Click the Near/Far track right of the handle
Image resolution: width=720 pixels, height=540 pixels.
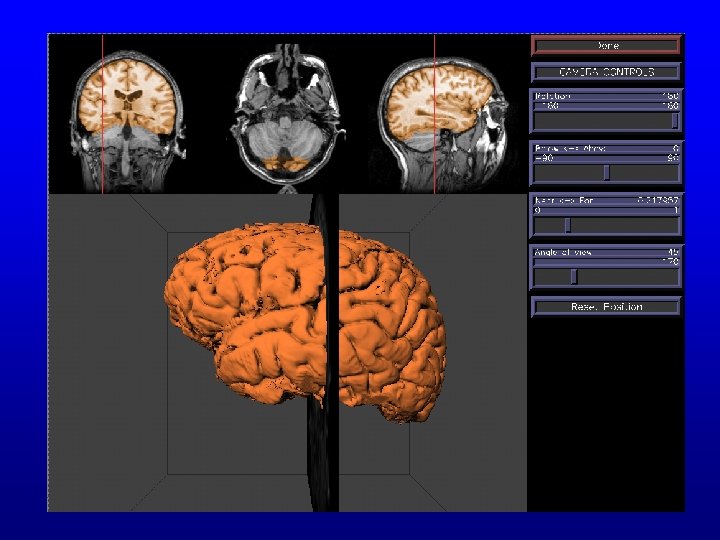[x=625, y=225]
